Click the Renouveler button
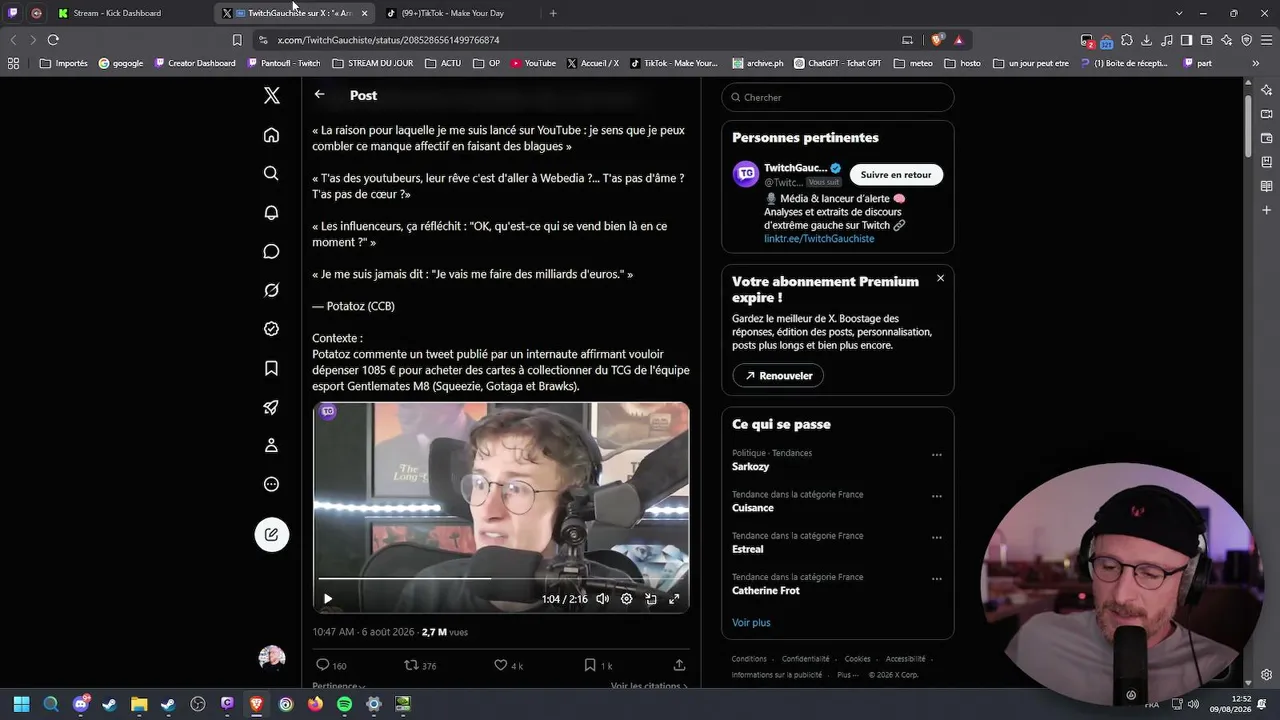The height and width of the screenshot is (720, 1280). pos(778,376)
